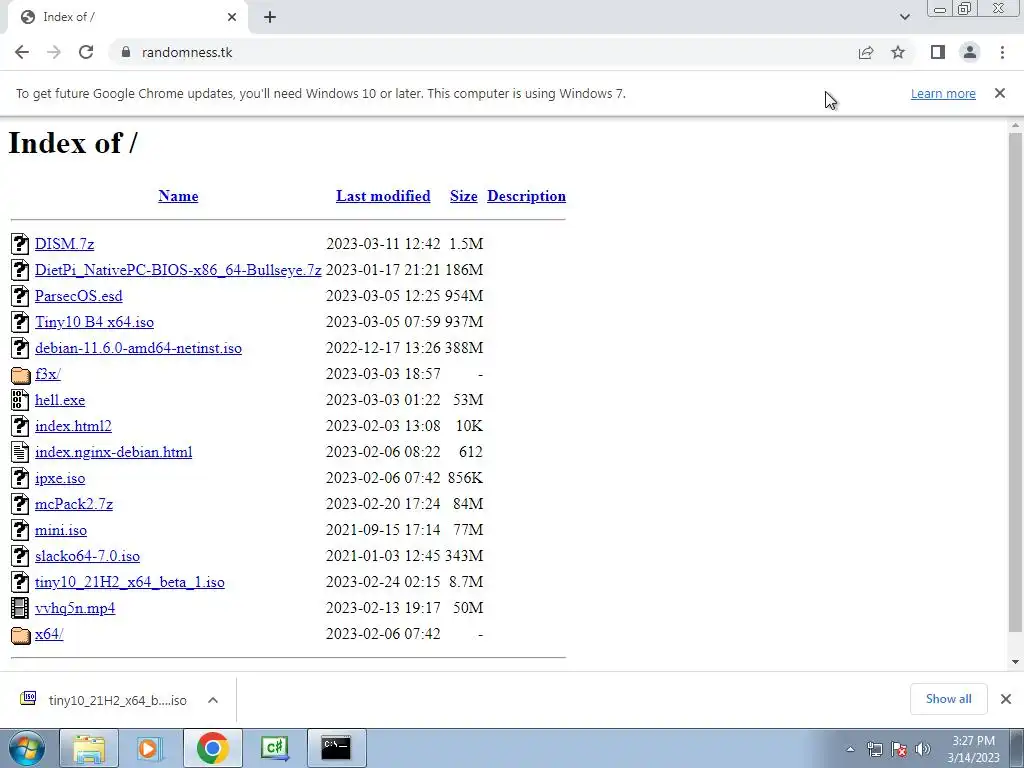Show hidden tray icons arrow
1024x768 pixels.
[x=850, y=750]
